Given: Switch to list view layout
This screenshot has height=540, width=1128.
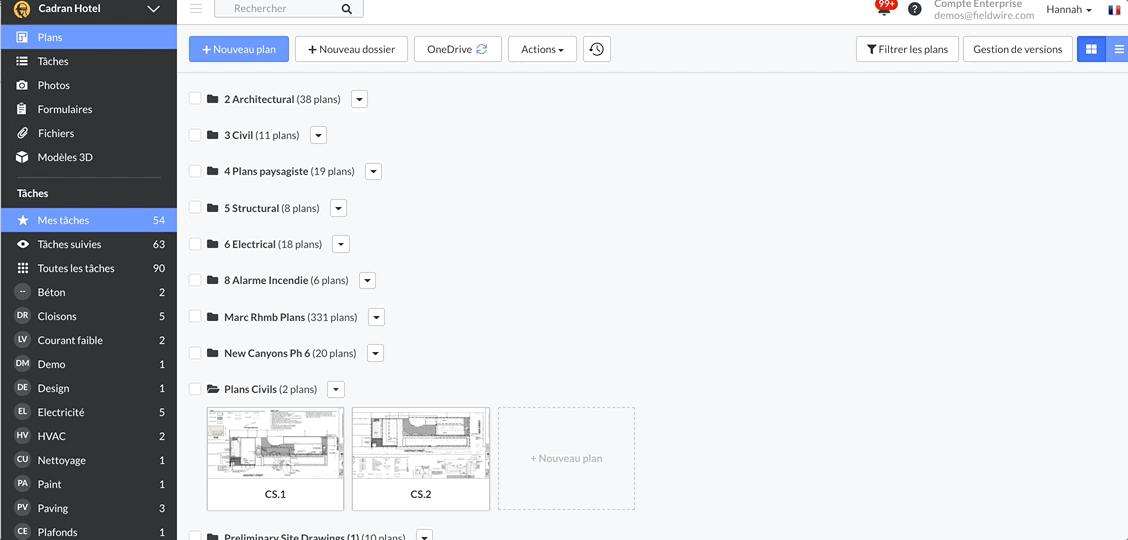Looking at the screenshot, I should tap(1118, 49).
